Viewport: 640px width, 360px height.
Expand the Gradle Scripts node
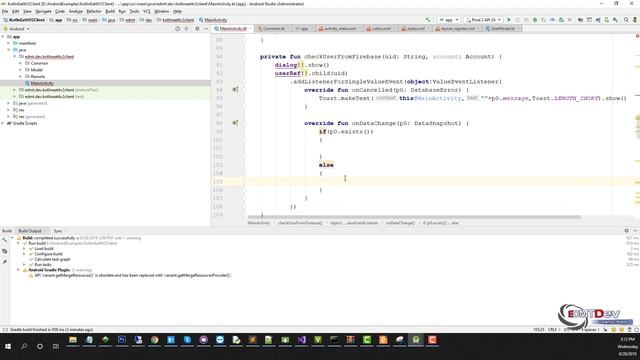[x=3, y=123]
